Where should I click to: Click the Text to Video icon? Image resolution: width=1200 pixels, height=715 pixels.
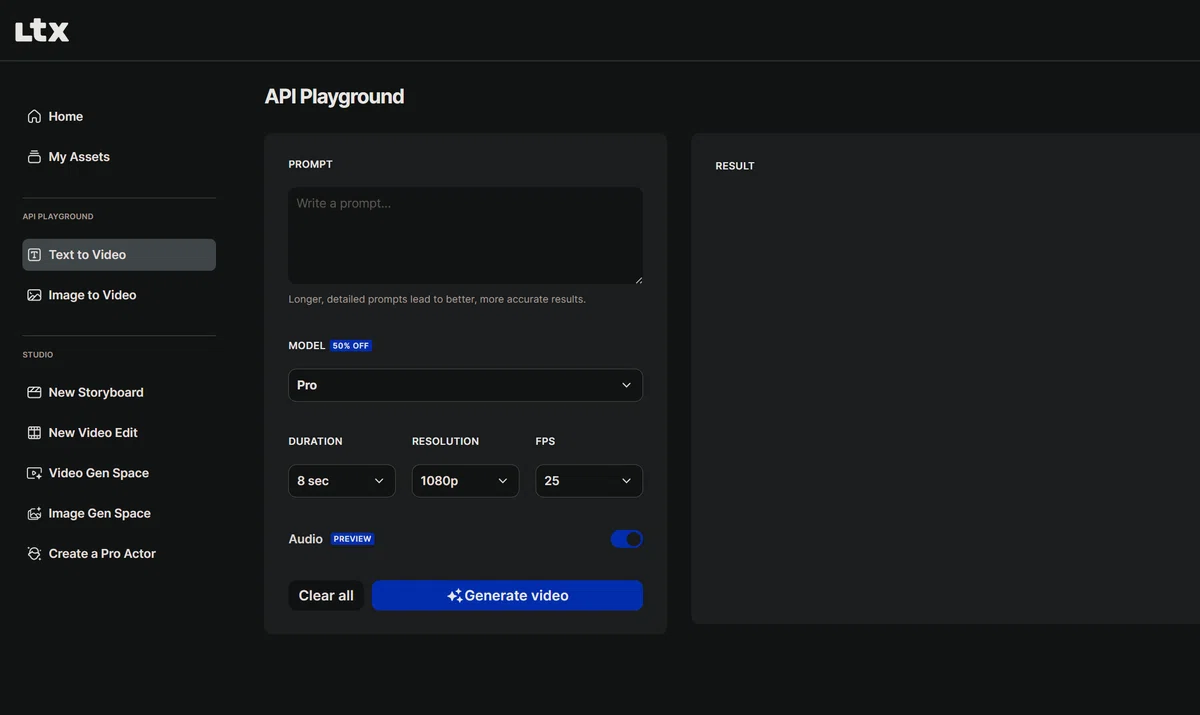tap(34, 255)
